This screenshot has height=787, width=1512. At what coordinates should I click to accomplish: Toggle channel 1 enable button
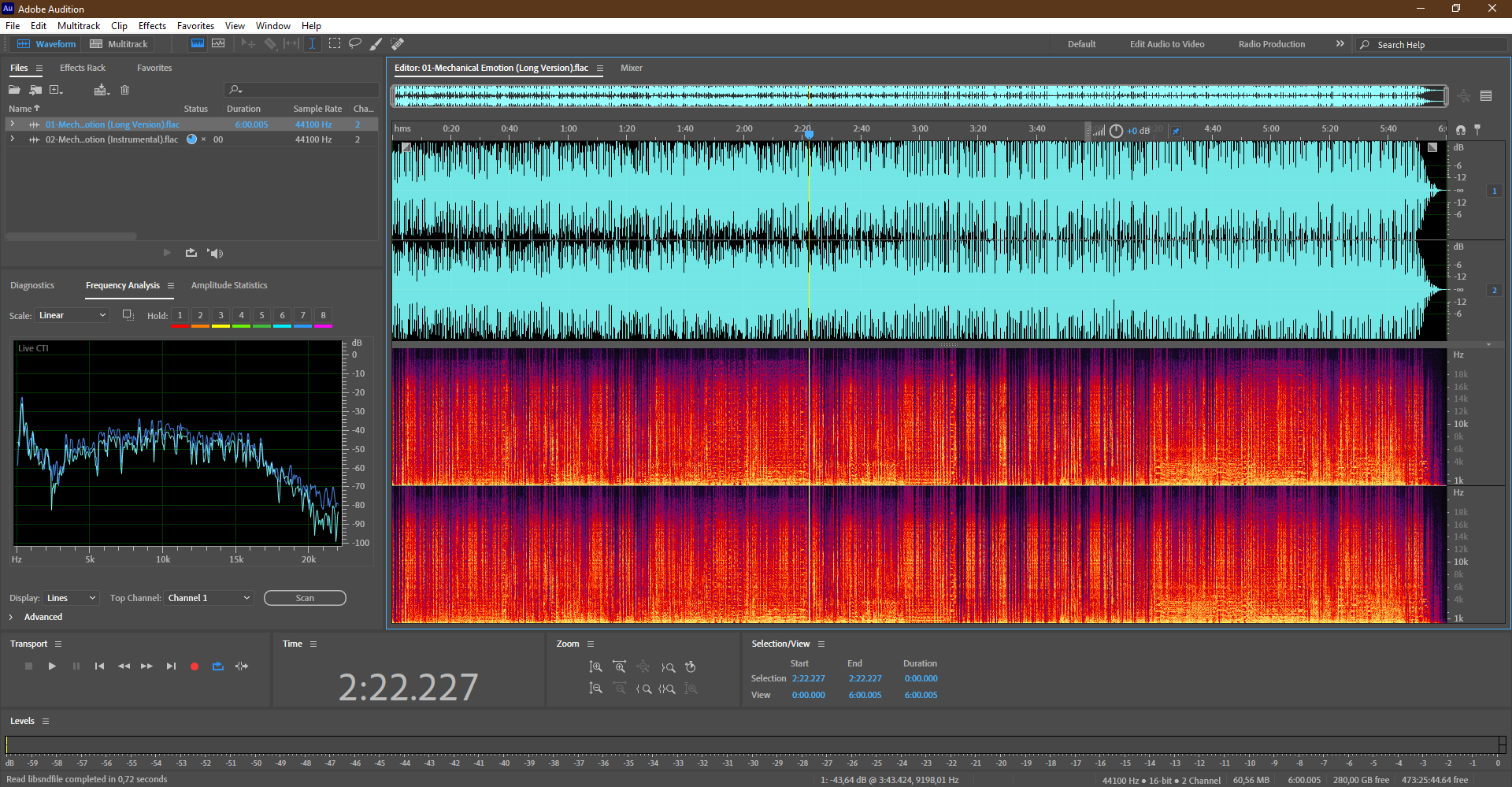pos(1494,191)
